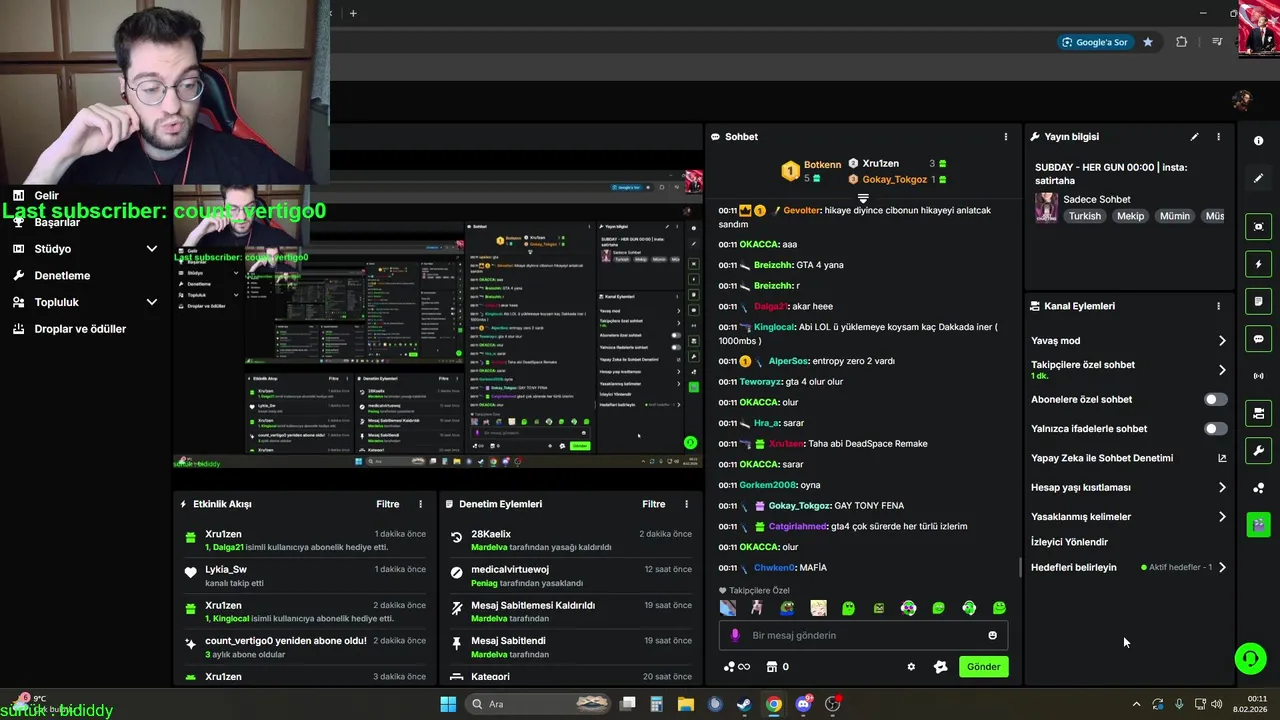Toggle Abonelere özel sohbet switch
1280x720 pixels.
(1215, 399)
